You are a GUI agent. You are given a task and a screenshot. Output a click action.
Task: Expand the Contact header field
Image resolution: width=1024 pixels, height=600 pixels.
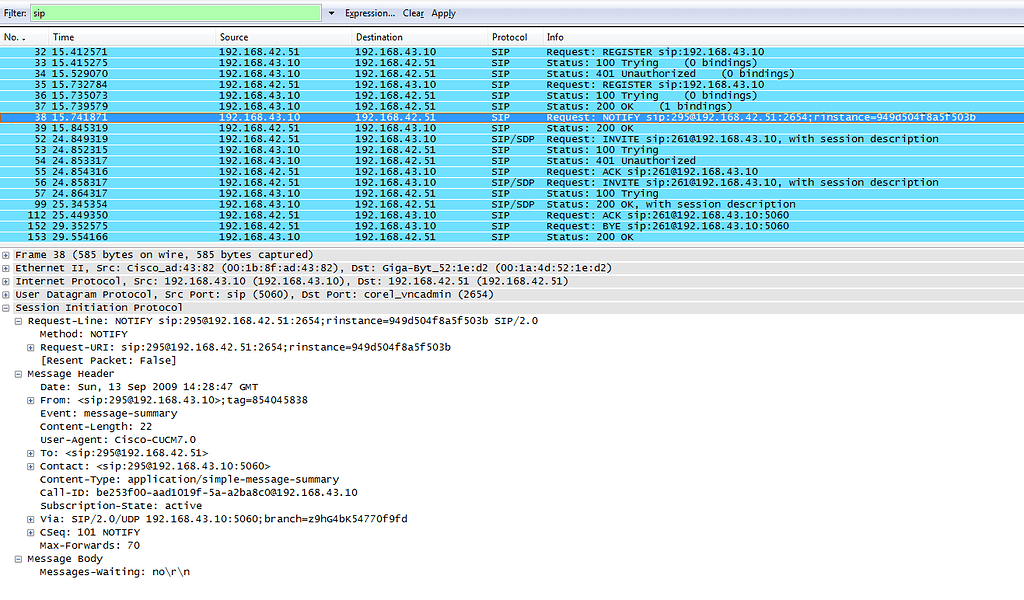pyautogui.click(x=29, y=466)
